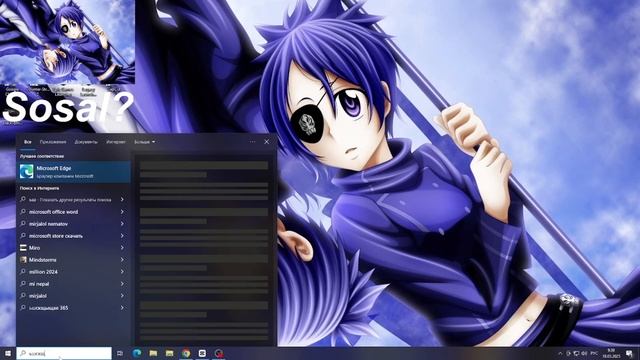This screenshot has width=640, height=360.
Task: Open search options three-dots menu
Action: [x=252, y=142]
